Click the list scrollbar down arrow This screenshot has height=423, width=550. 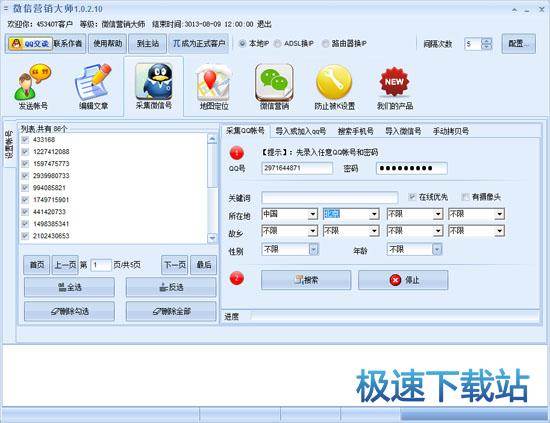click(212, 238)
